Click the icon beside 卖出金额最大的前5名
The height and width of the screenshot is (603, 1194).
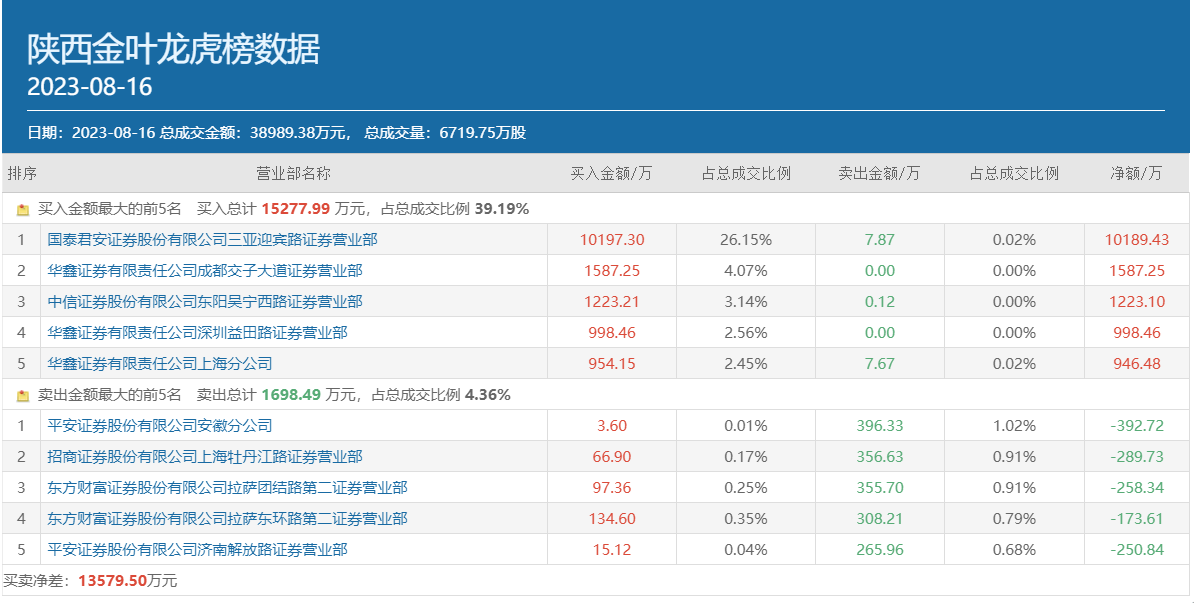[x=23, y=396]
